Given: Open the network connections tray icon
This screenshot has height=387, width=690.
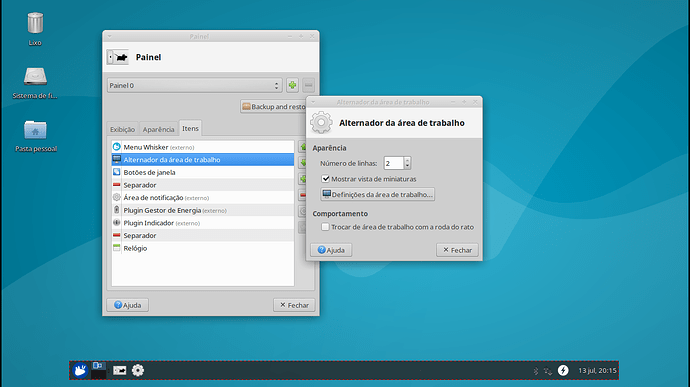Looking at the screenshot, I should 548,371.
